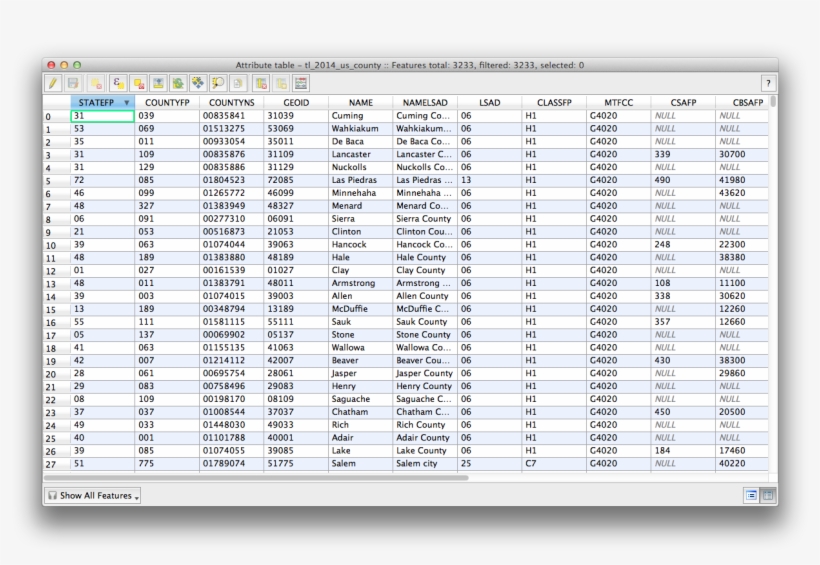Pan map to the selected rows
The image size is (820, 565).
[198, 84]
